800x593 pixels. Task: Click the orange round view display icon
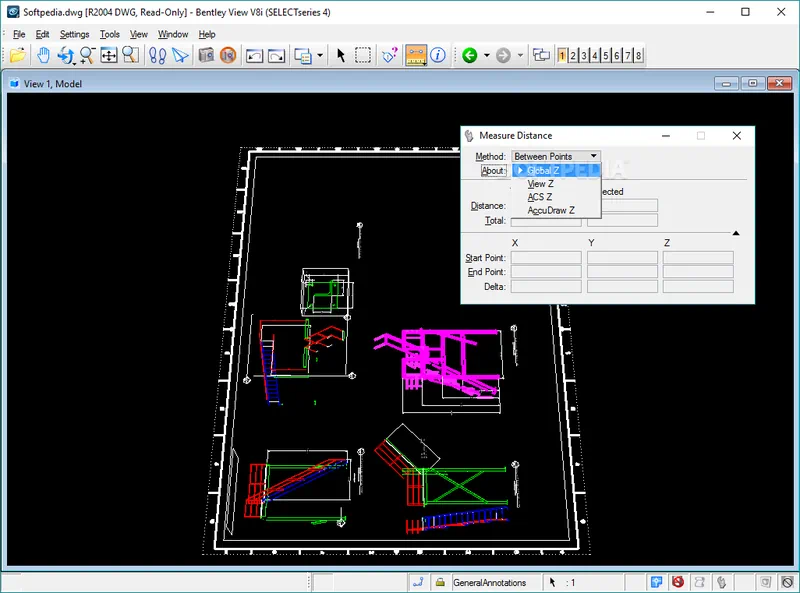pyautogui.click(x=228, y=55)
